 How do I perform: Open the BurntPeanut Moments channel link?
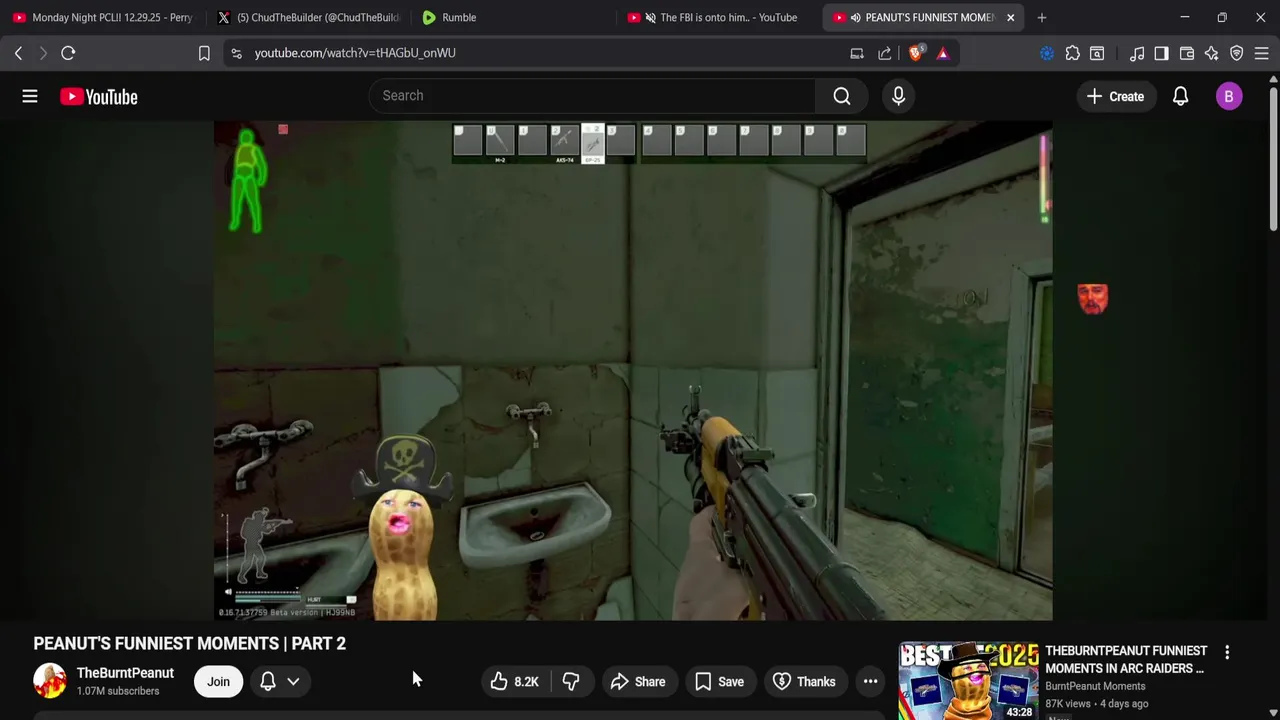(x=1095, y=686)
